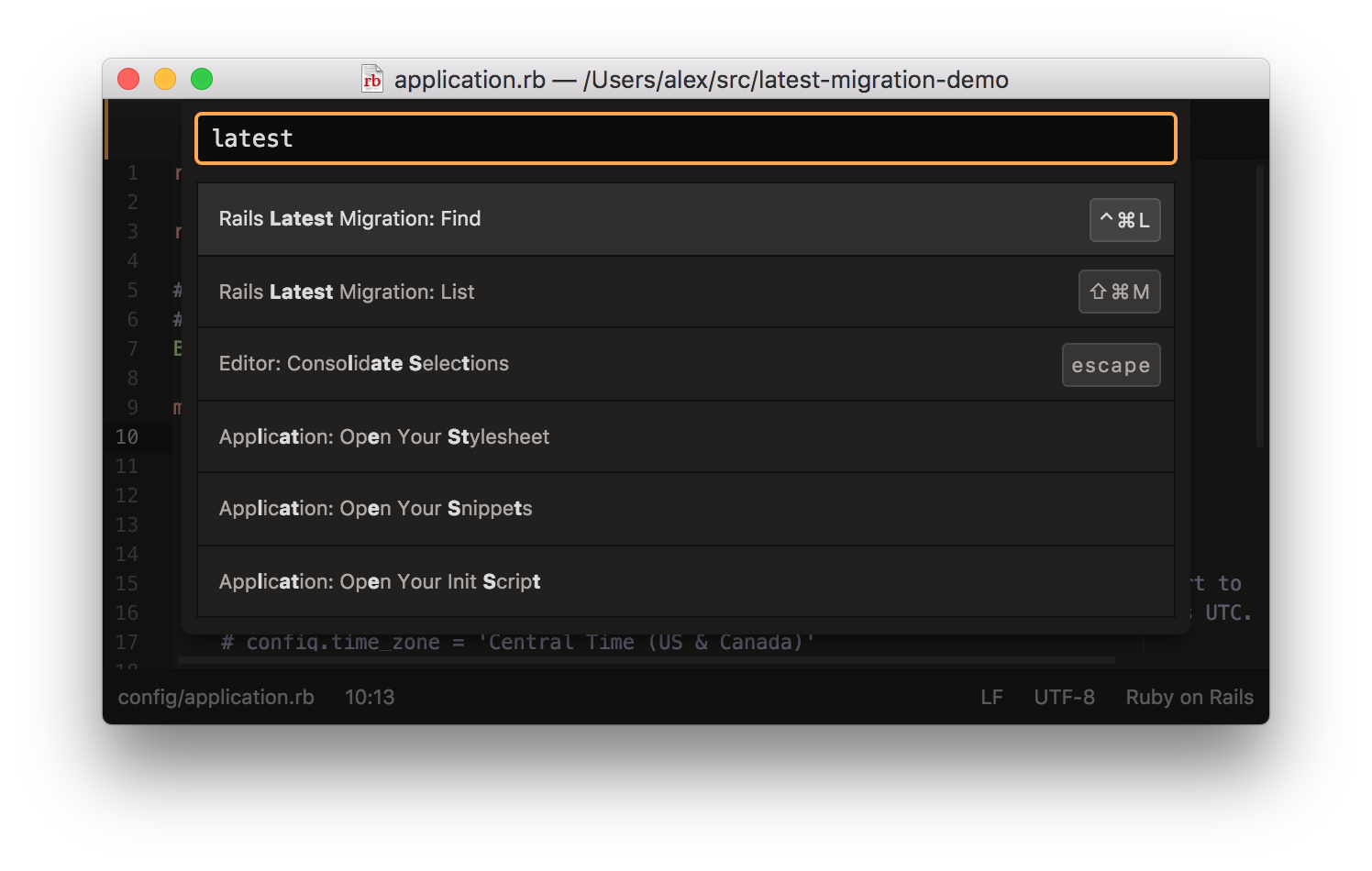Viewport: 1372px width, 871px height.
Task: Choose Application: Open Your Init Script
Action: [686, 581]
